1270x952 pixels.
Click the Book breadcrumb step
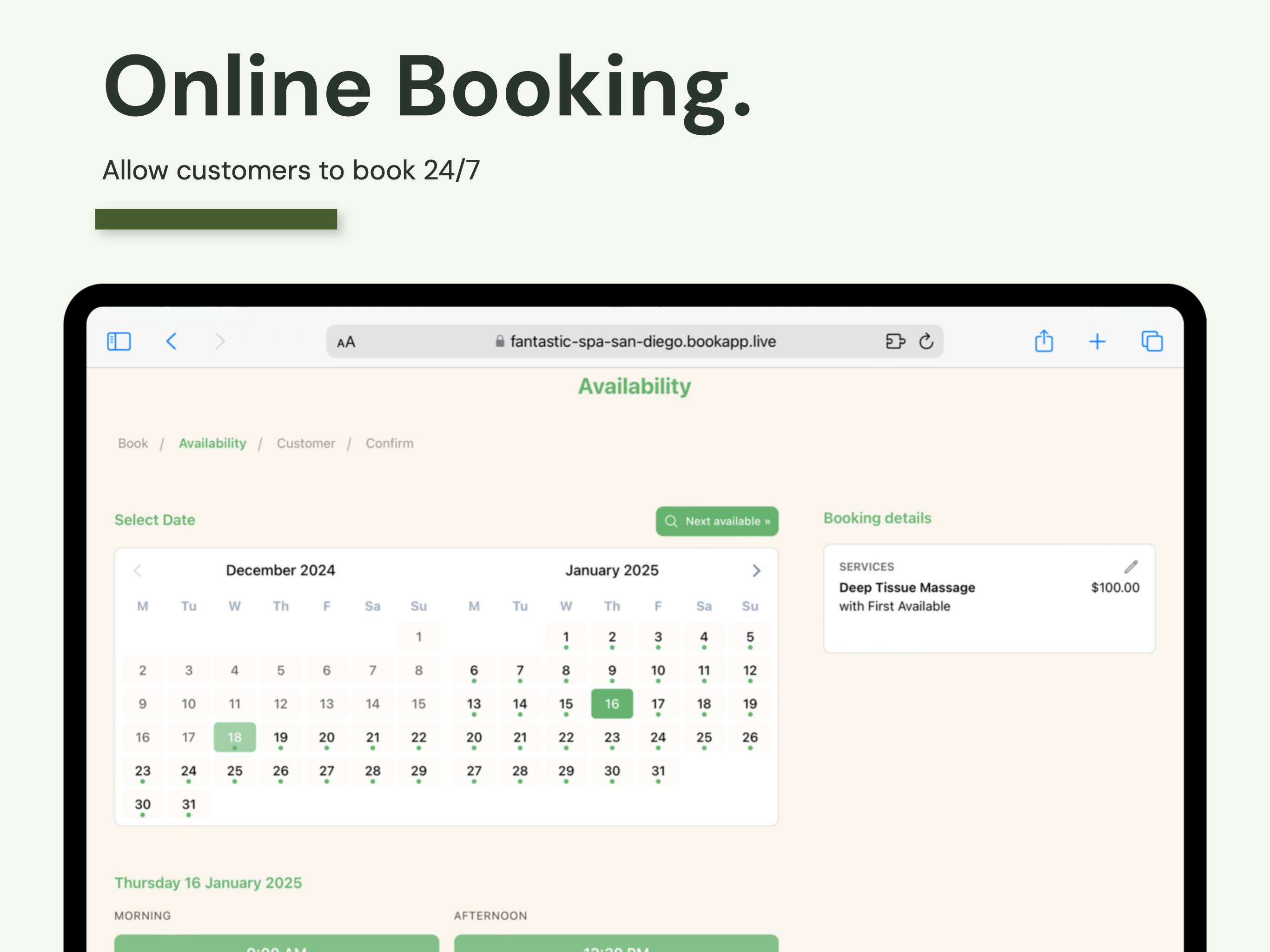[132, 443]
